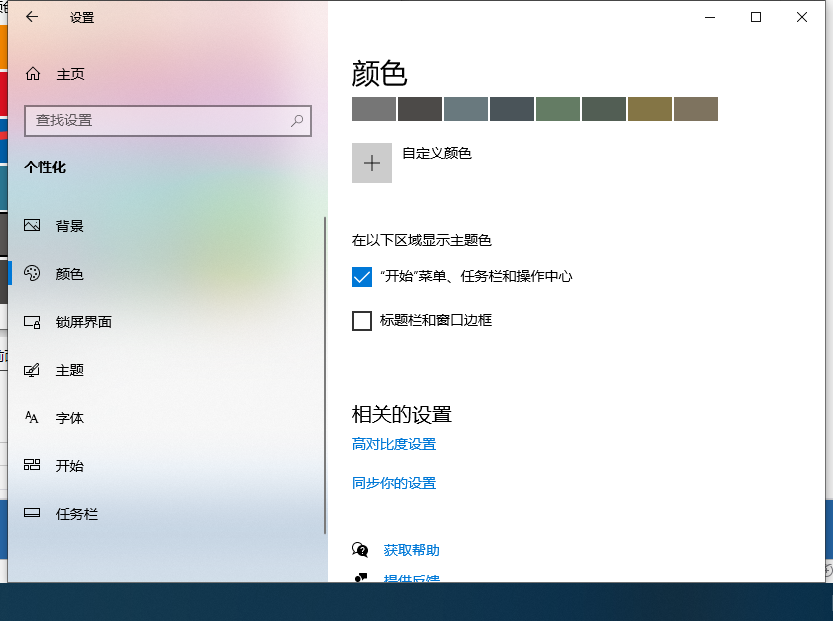
Task: Click the Start menu settings icon
Action: (34, 465)
